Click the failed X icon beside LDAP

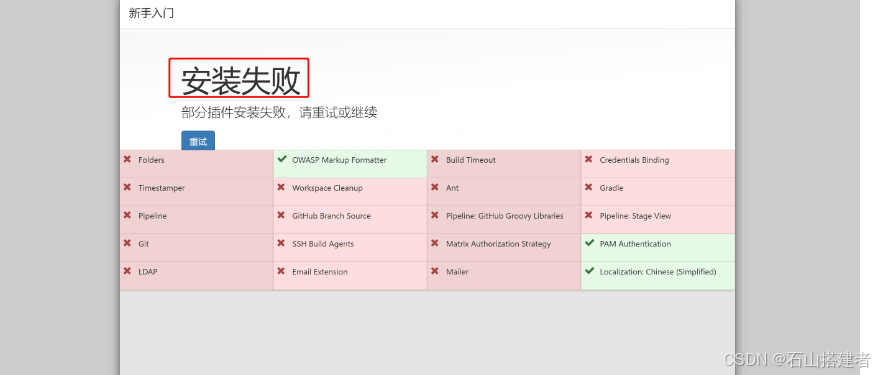tap(127, 271)
